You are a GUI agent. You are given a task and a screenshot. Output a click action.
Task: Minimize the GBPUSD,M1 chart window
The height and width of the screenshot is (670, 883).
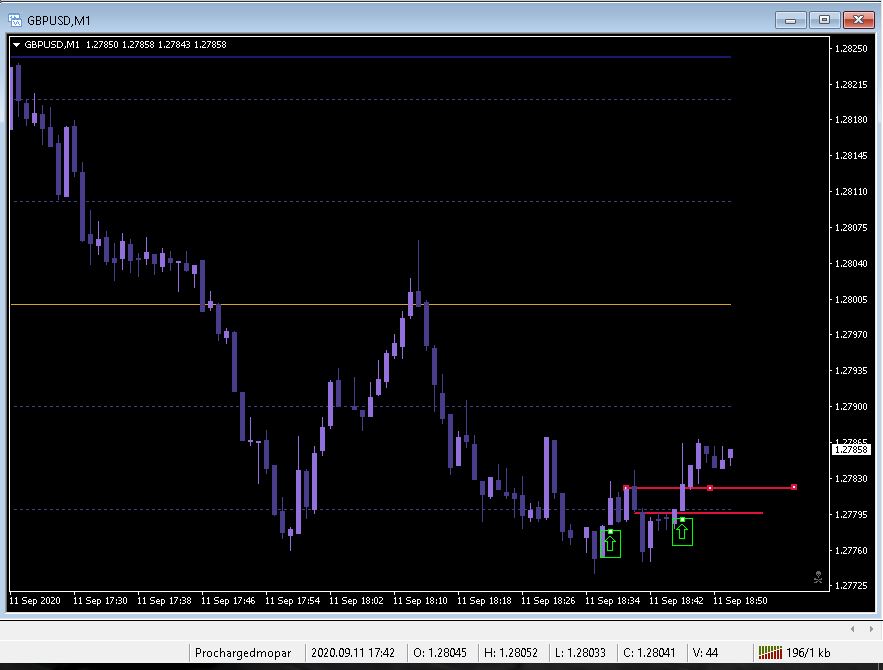click(x=790, y=20)
